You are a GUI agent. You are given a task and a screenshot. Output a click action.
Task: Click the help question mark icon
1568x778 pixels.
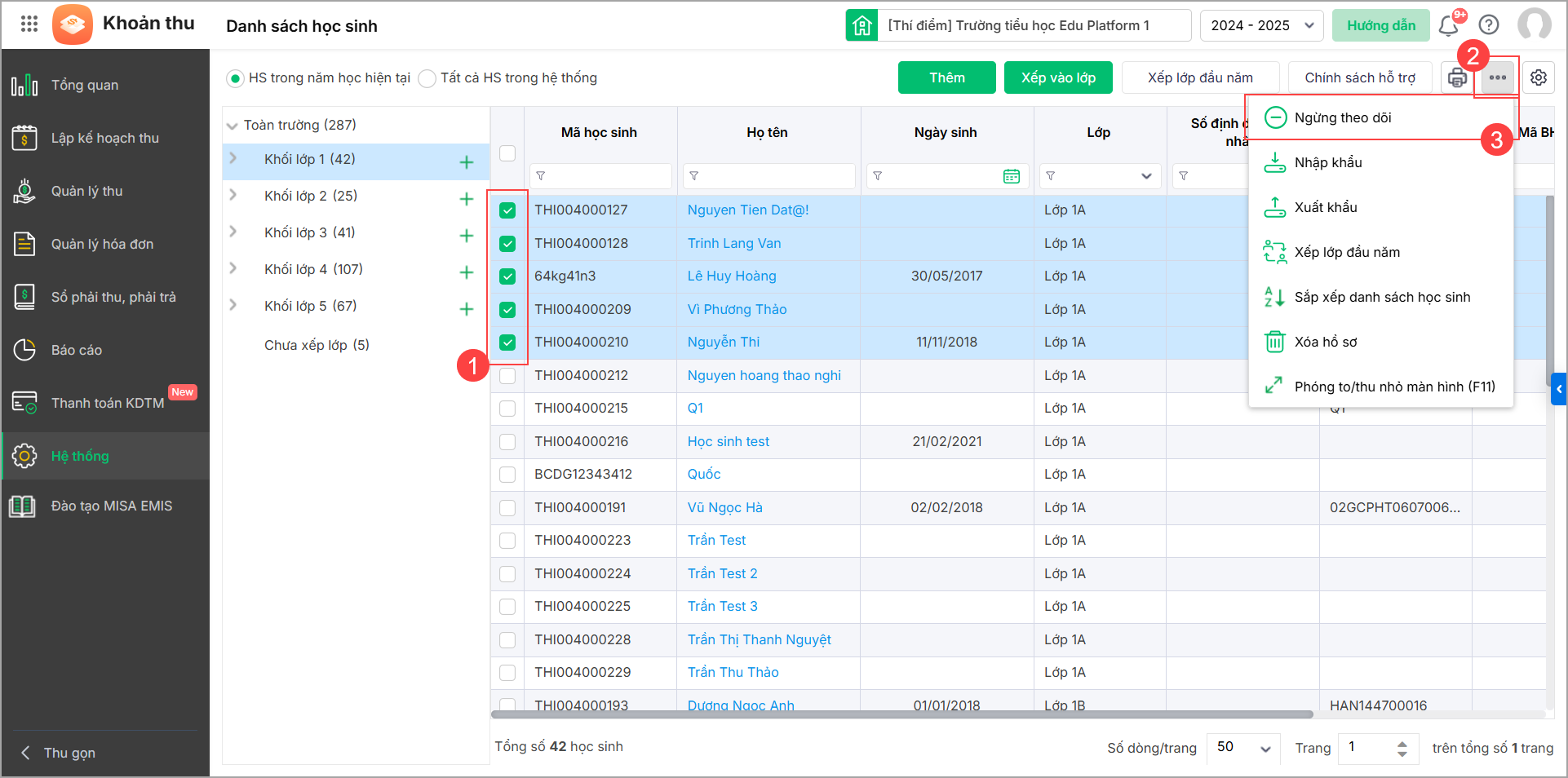1489,25
